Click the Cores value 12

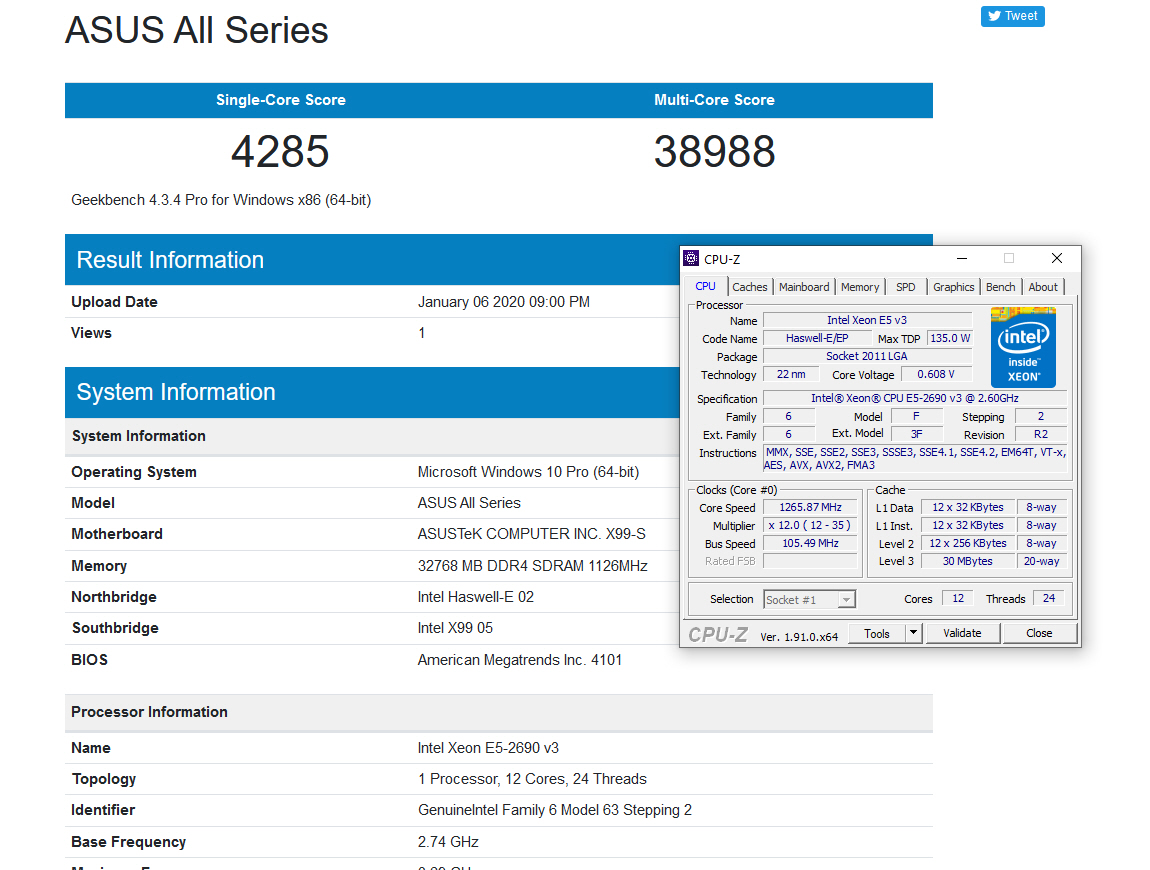[958, 599]
